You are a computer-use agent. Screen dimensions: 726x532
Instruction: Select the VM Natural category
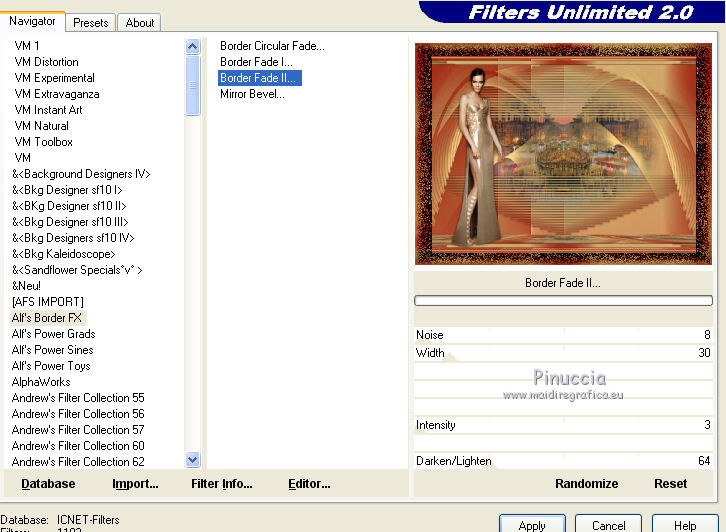click(x=42, y=126)
